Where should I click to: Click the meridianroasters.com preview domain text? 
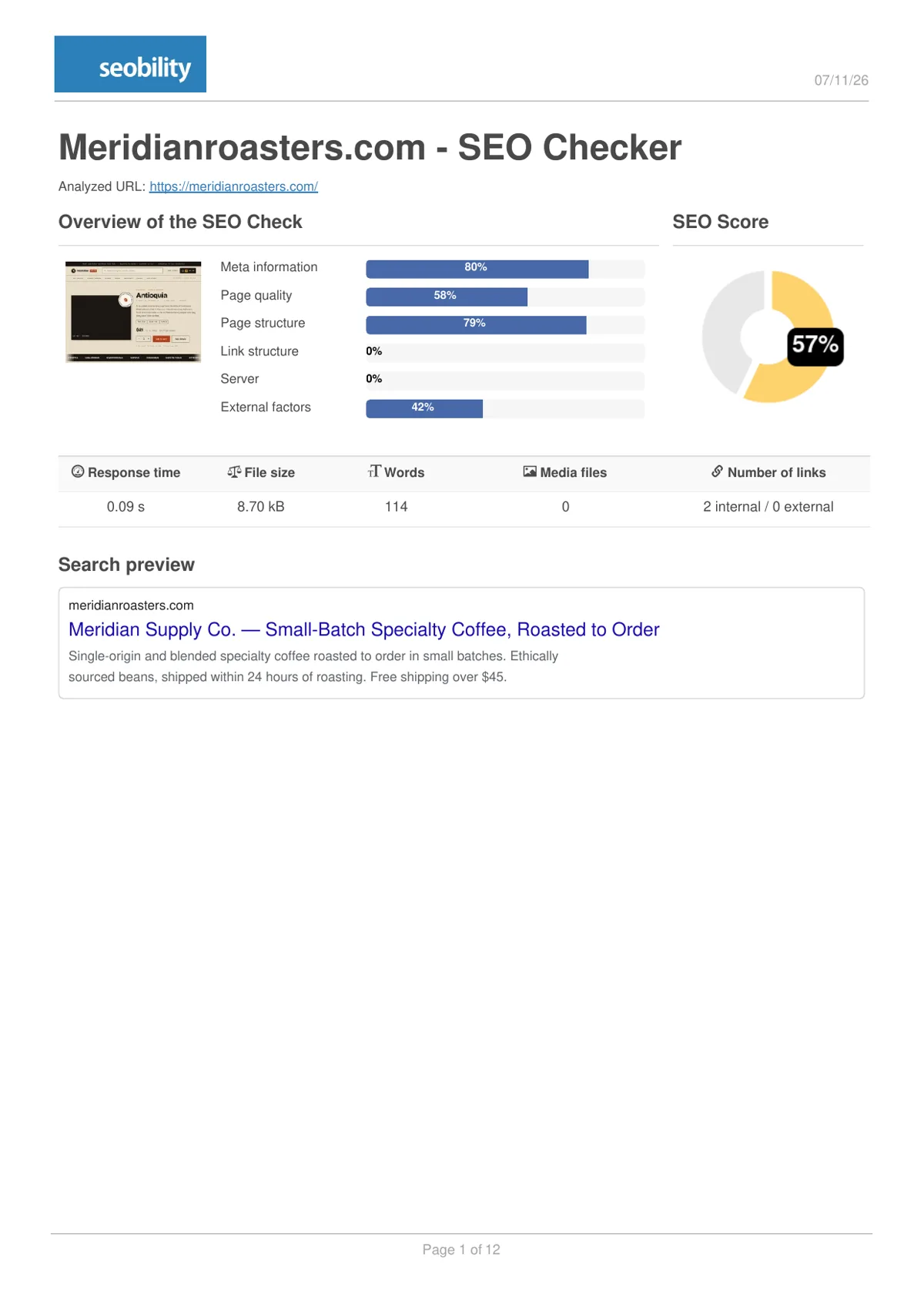point(131,605)
